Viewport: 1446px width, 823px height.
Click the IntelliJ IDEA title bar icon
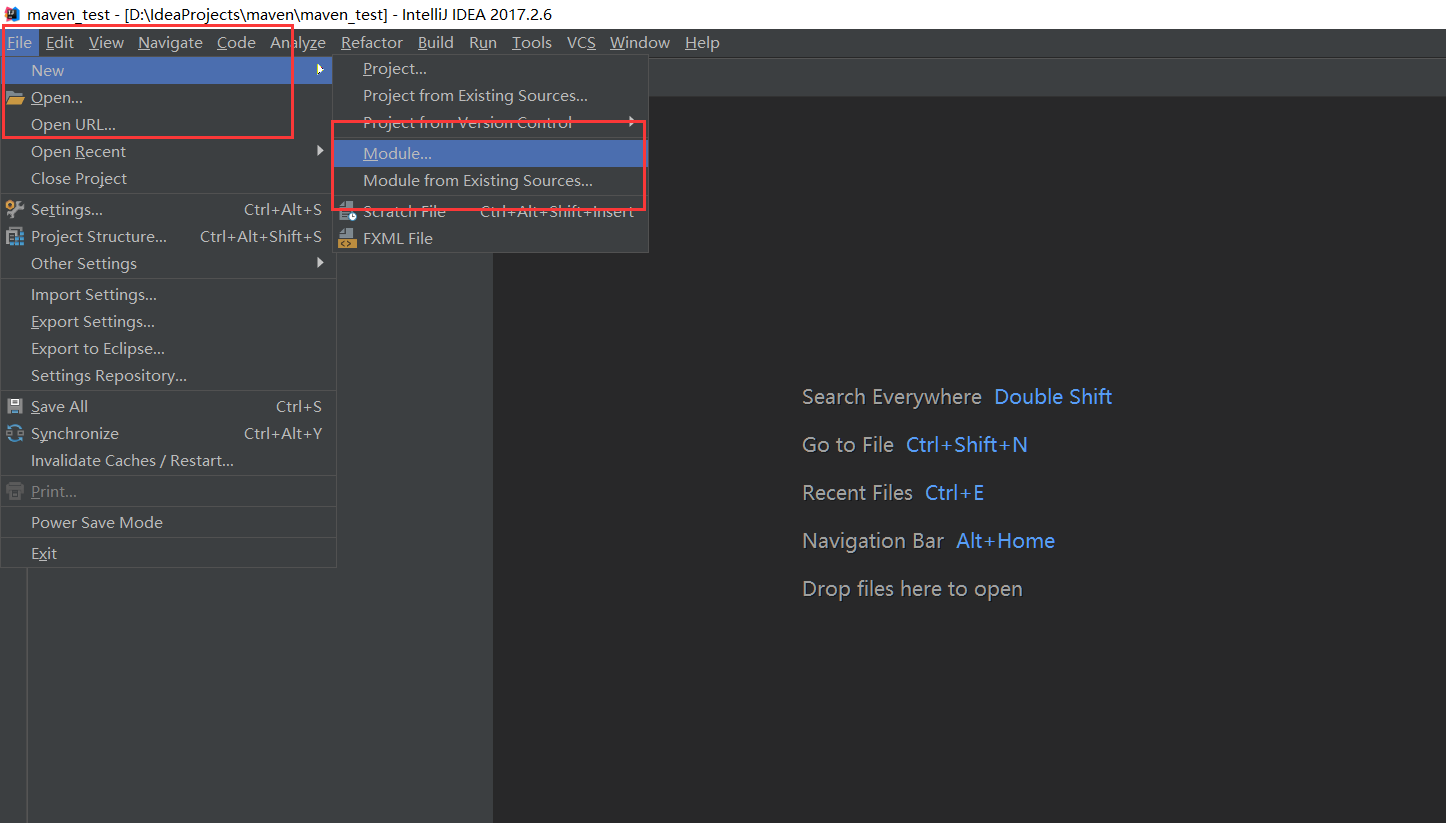point(13,14)
